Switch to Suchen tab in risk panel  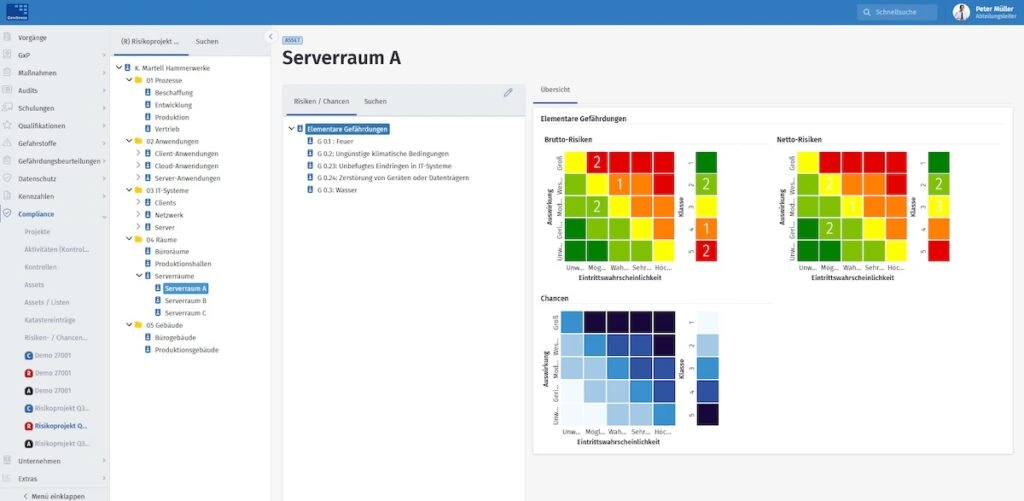click(x=376, y=101)
